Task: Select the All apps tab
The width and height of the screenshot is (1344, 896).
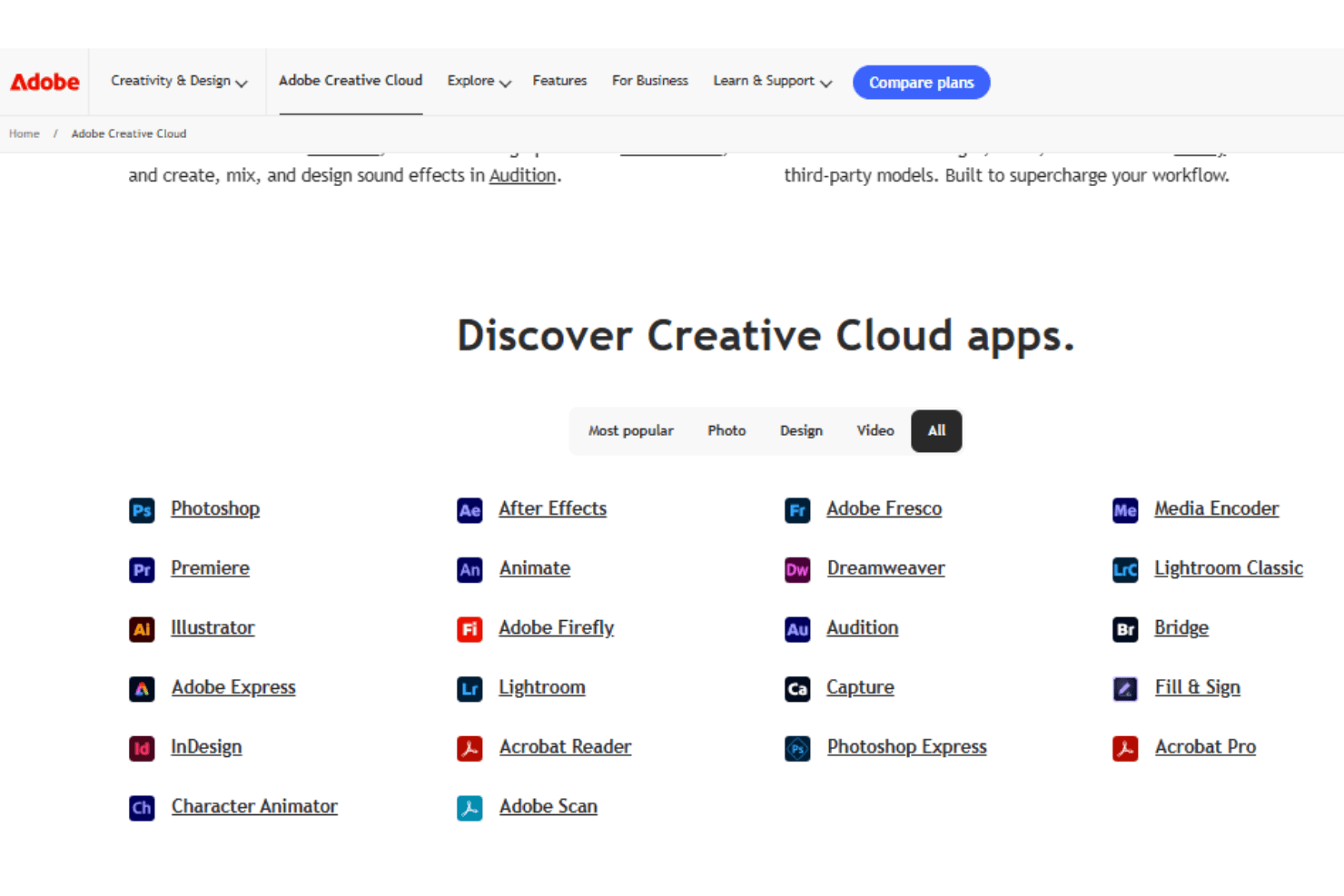Action: tap(936, 431)
